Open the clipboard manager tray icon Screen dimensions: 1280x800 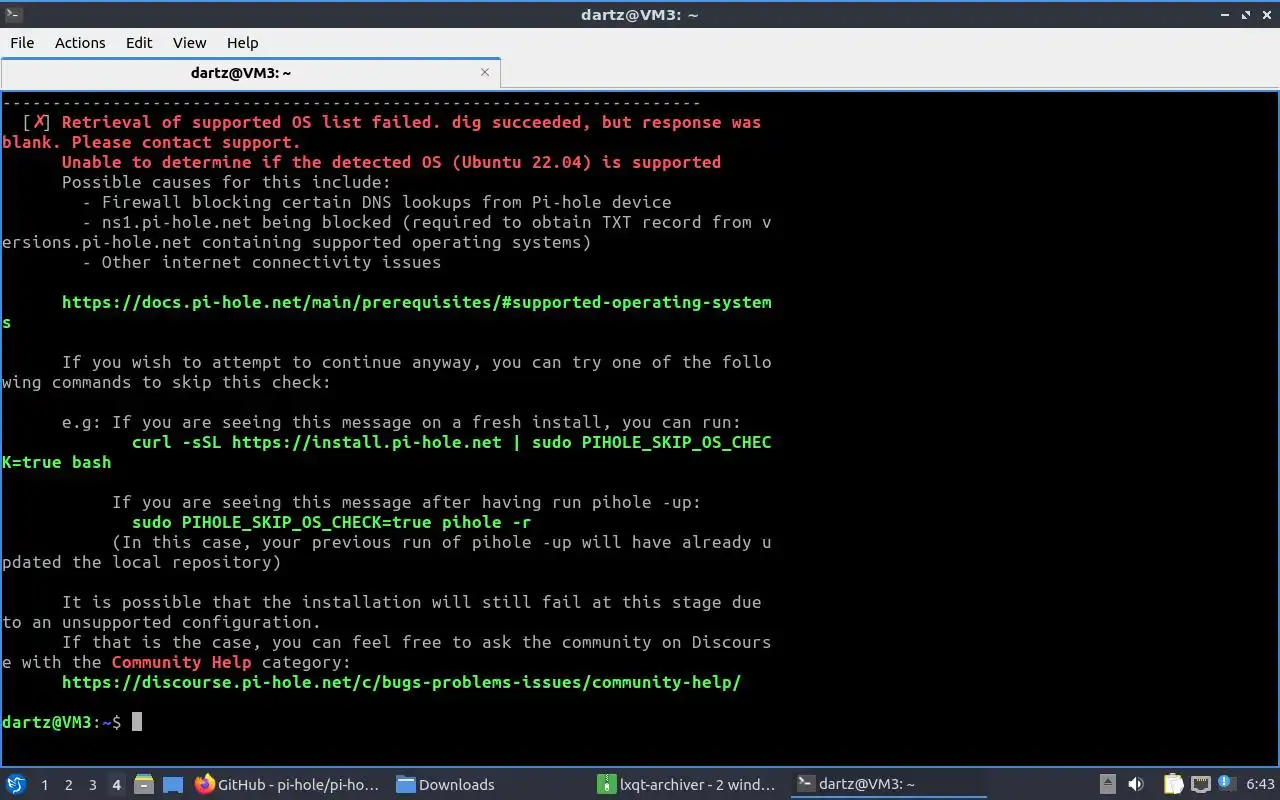click(1174, 785)
